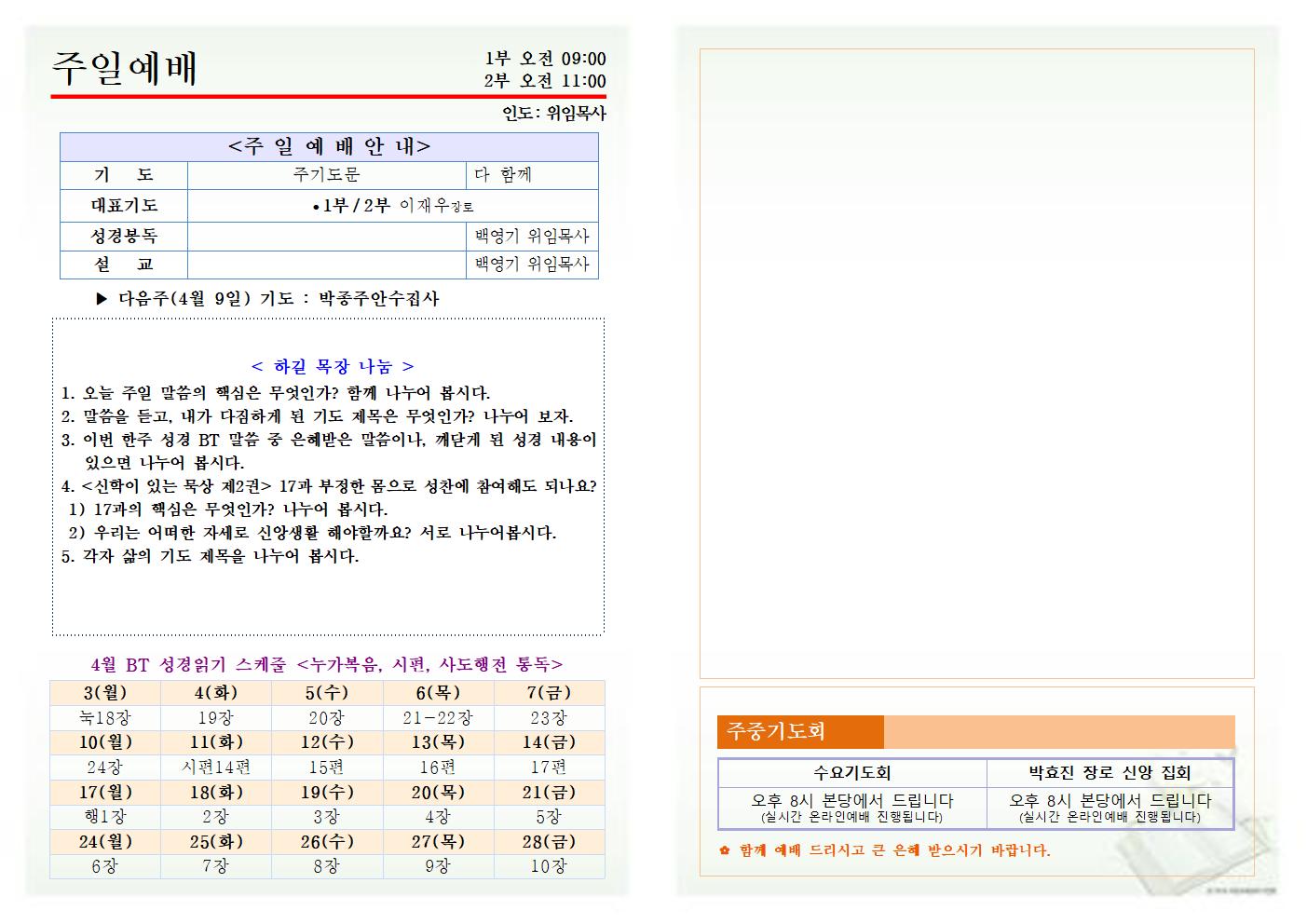This screenshot has width=1307, height=924.
Task: Select the <주일예배안내> table header
Action: (x=329, y=147)
